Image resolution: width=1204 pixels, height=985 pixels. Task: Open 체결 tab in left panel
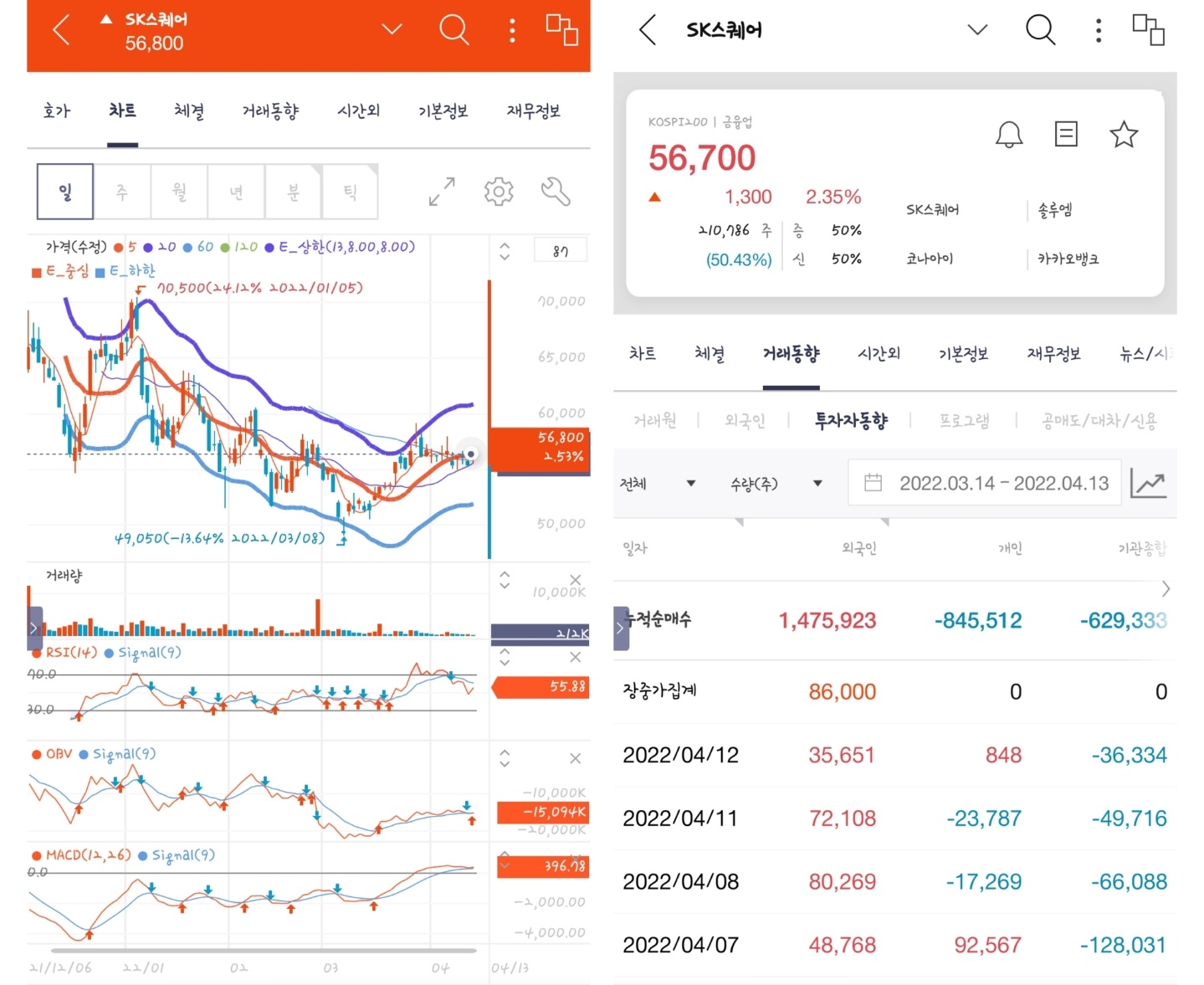[189, 111]
